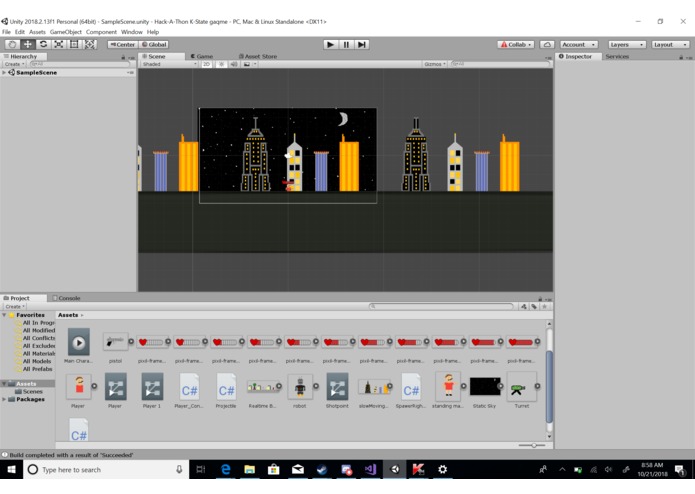Image resolution: width=695 pixels, height=494 pixels.
Task: Select the Rect transform tool
Action: click(x=74, y=44)
